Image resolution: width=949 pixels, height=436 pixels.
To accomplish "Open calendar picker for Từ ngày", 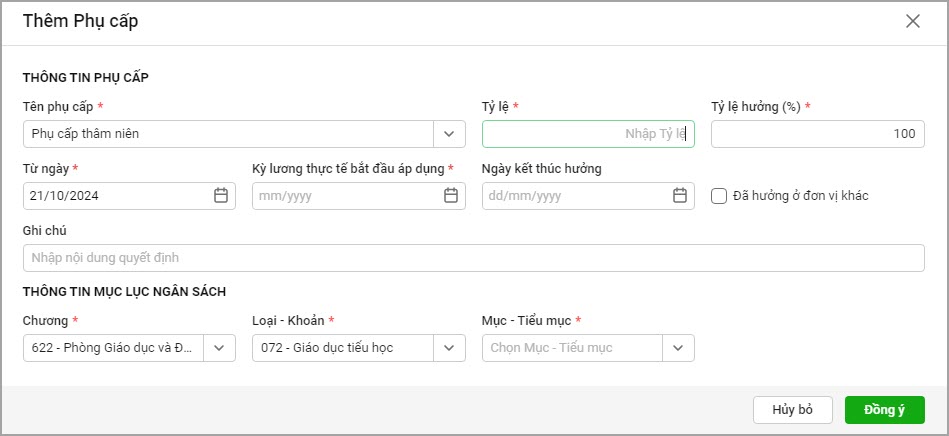I will pyautogui.click(x=221, y=196).
